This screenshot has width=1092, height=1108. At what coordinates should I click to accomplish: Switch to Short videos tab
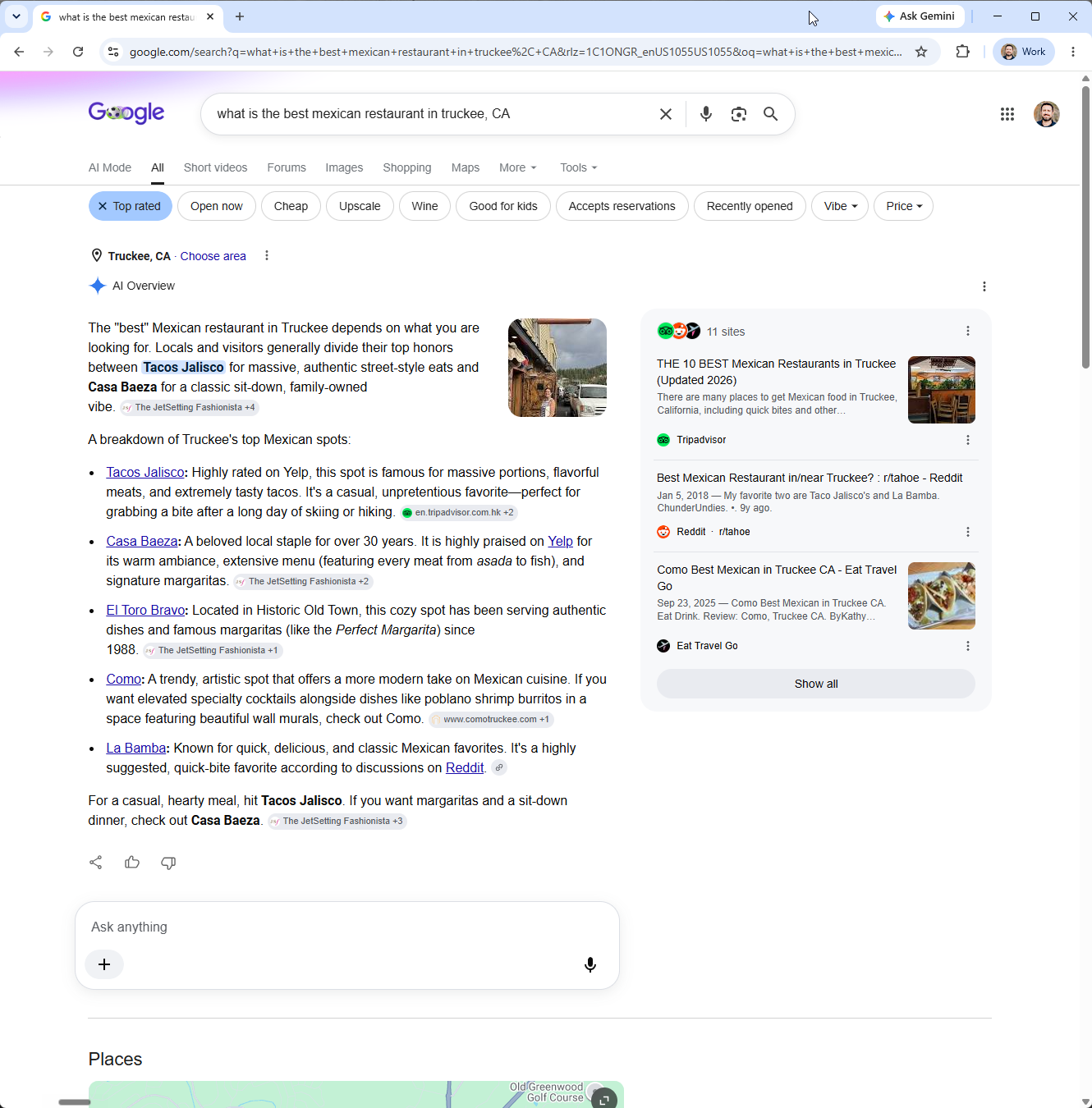(x=215, y=167)
